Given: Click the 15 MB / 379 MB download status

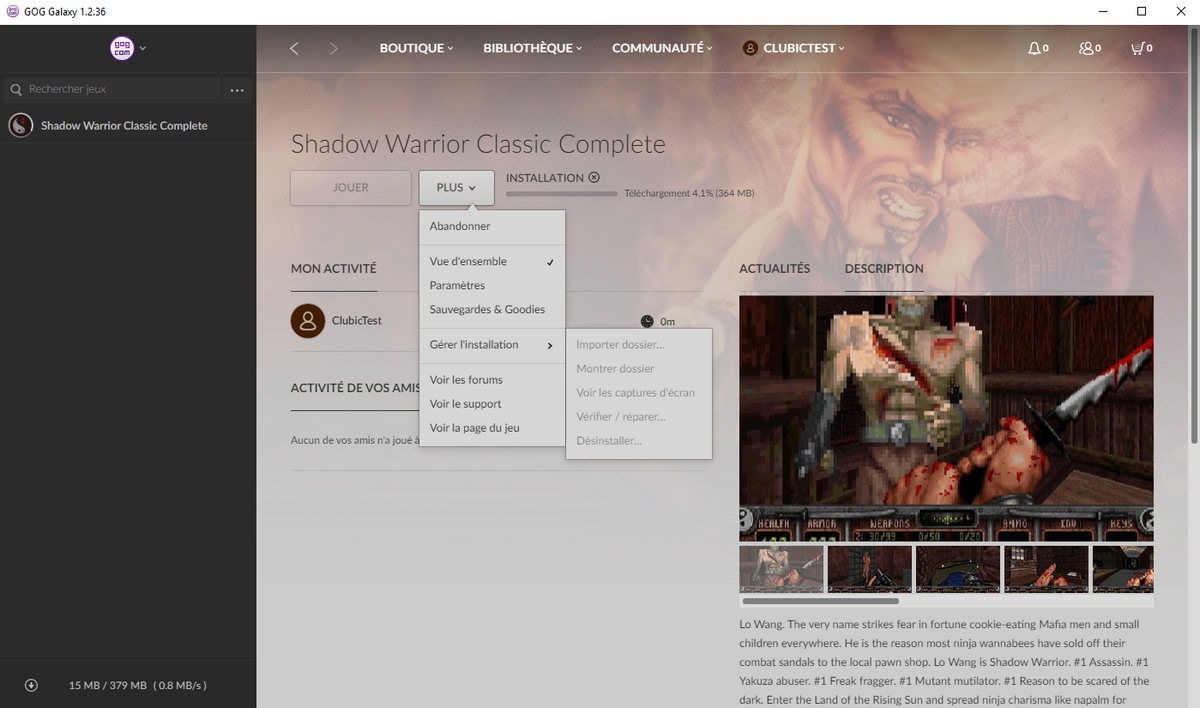Looking at the screenshot, I should (x=138, y=686).
